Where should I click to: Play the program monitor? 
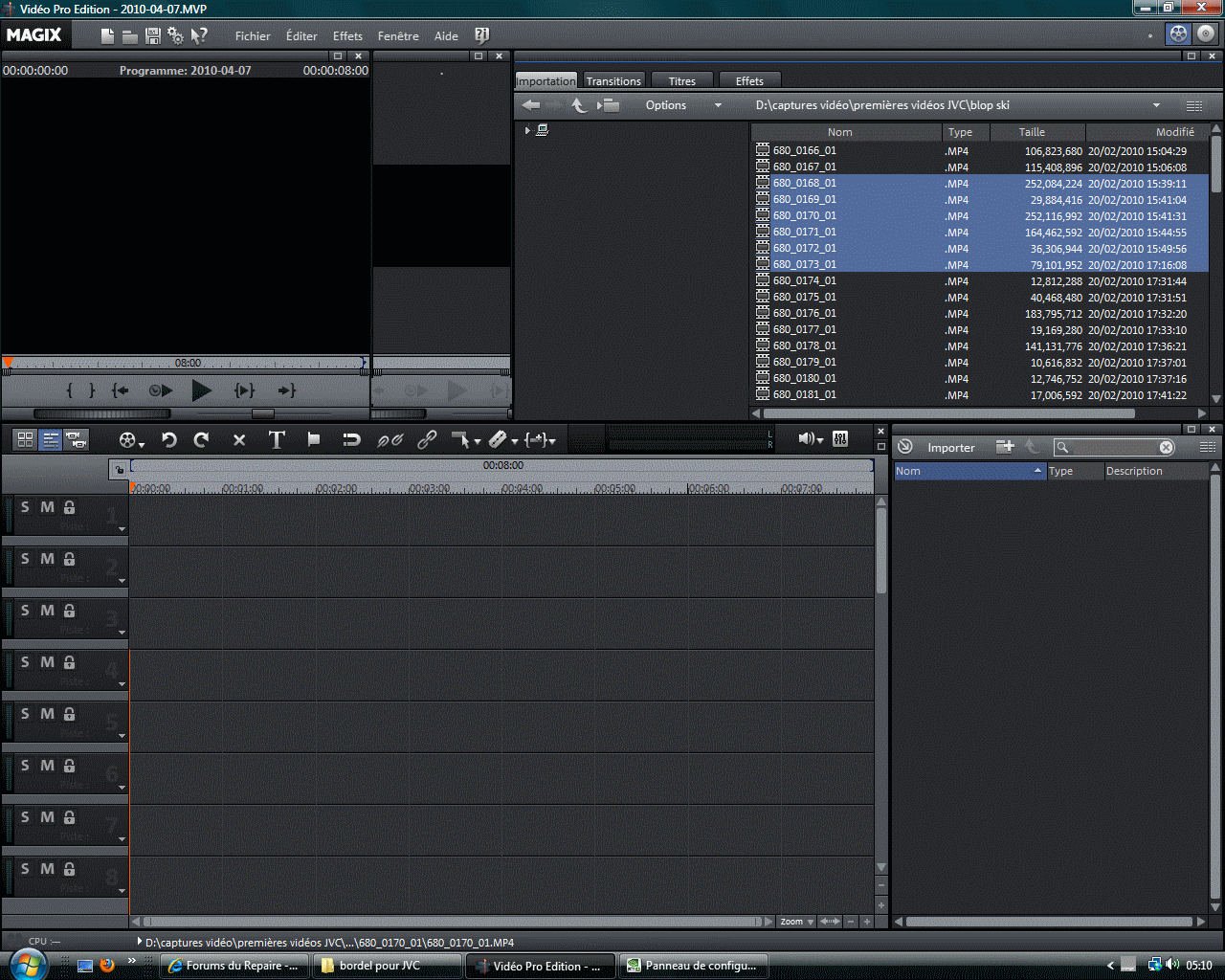(201, 390)
